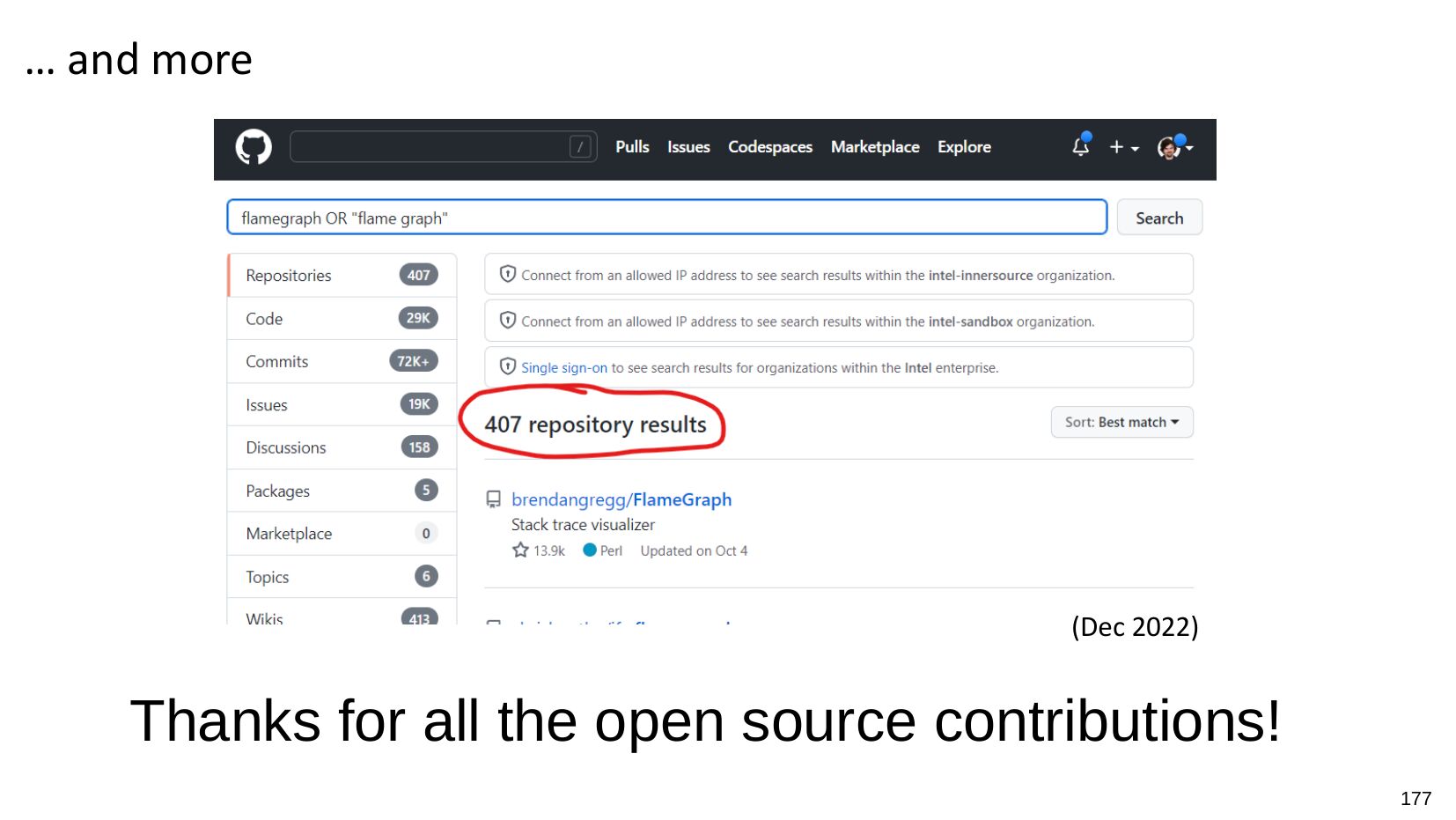Click the shield icon for intel-innersource notice

pyautogui.click(x=508, y=274)
